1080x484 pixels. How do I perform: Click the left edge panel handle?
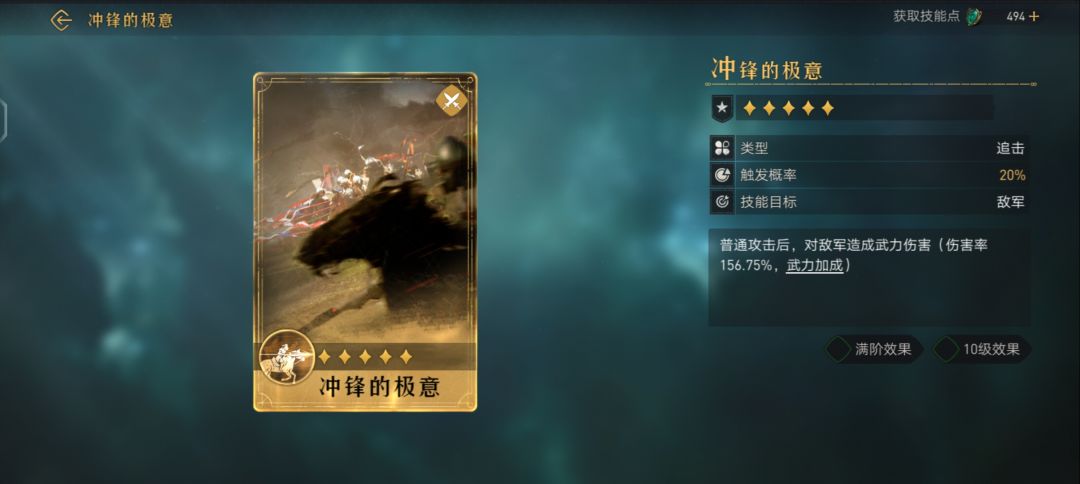pyautogui.click(x=3, y=121)
